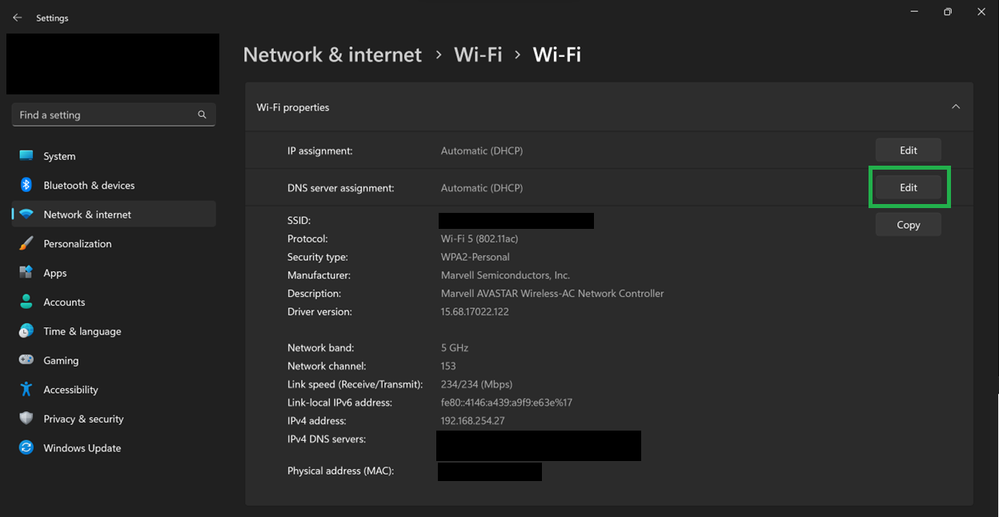
Task: Collapse the Wi-Fi properties section chevron
Action: pos(955,107)
